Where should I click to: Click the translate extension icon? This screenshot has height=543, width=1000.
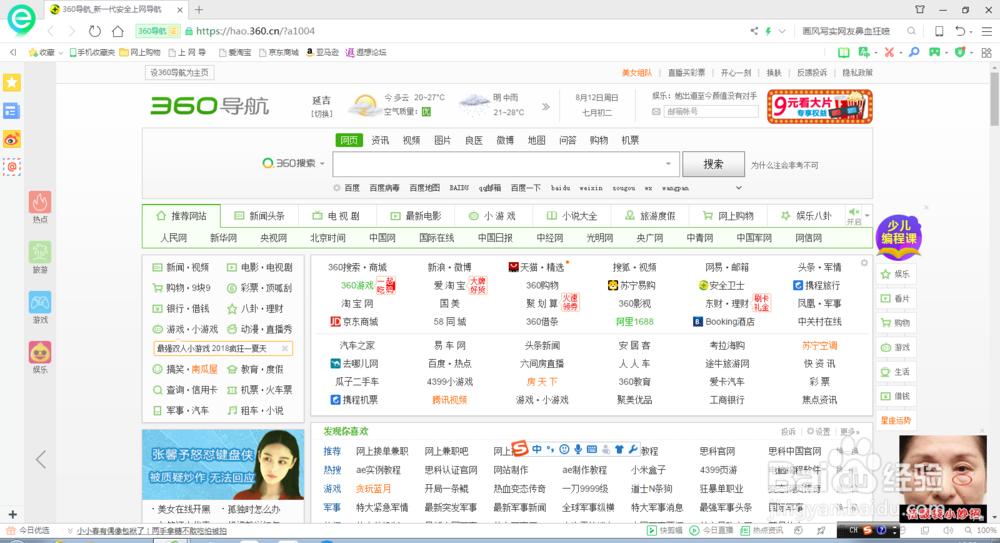pos(864,52)
